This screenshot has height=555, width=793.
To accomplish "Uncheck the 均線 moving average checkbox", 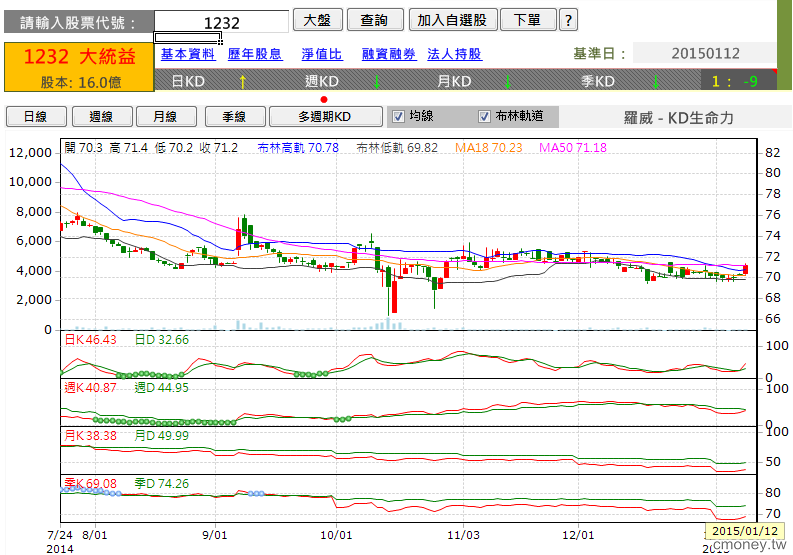I will [397, 116].
